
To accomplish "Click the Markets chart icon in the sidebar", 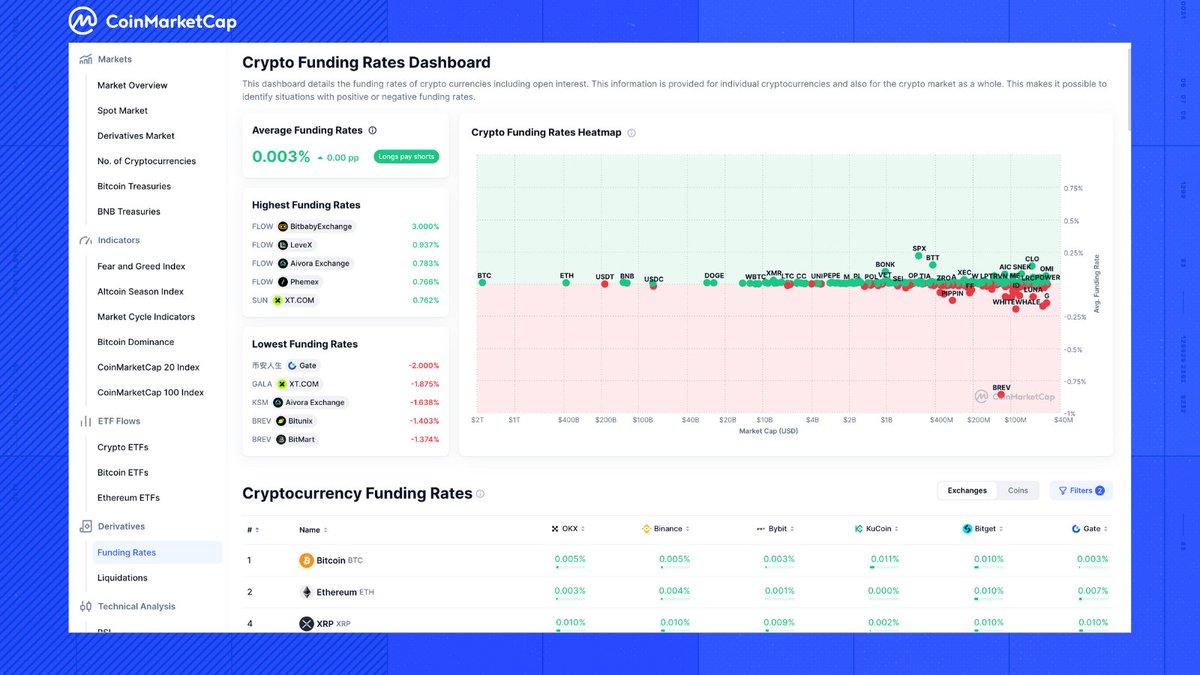I will point(86,58).
